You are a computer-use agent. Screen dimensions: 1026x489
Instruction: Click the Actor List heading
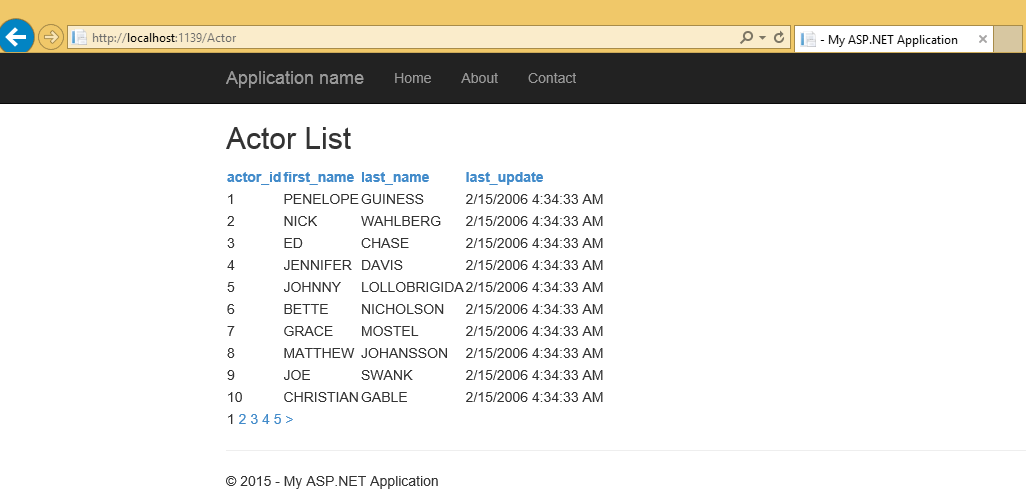[289, 139]
